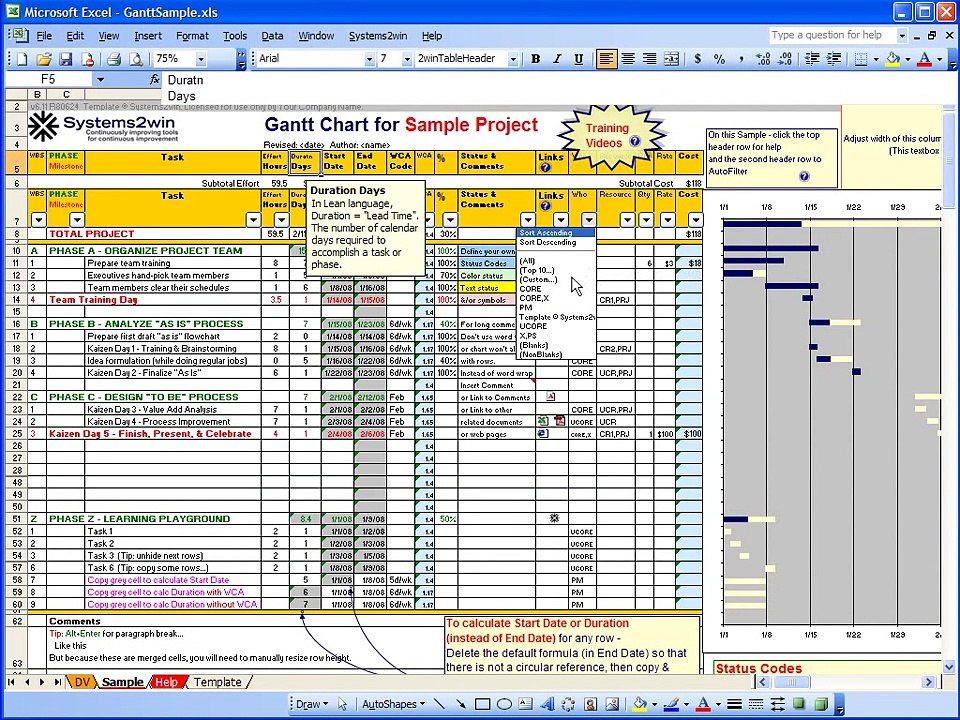Click the Increase Decimal icon
Viewport: 960px width, 720px height.
click(x=763, y=59)
